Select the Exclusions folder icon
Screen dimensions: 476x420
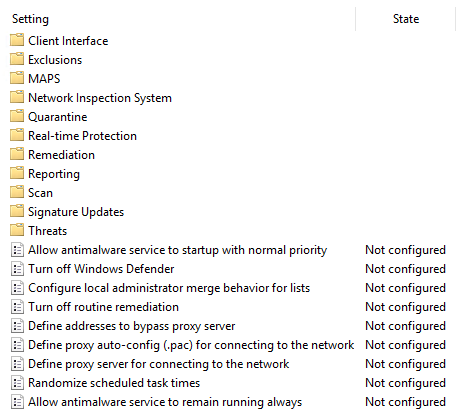[x=17, y=59]
